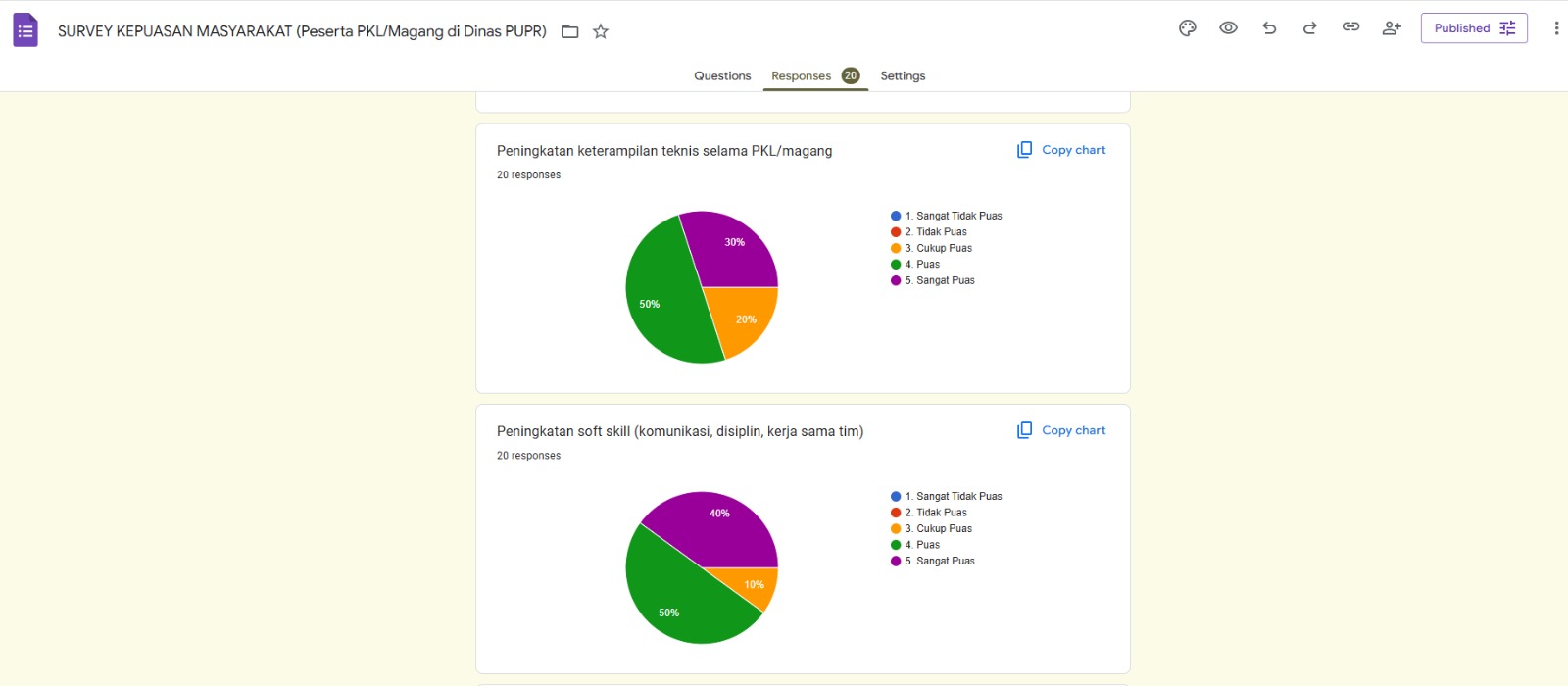Open the Google Forms home icon
The height and width of the screenshot is (686, 1568).
coord(25,30)
